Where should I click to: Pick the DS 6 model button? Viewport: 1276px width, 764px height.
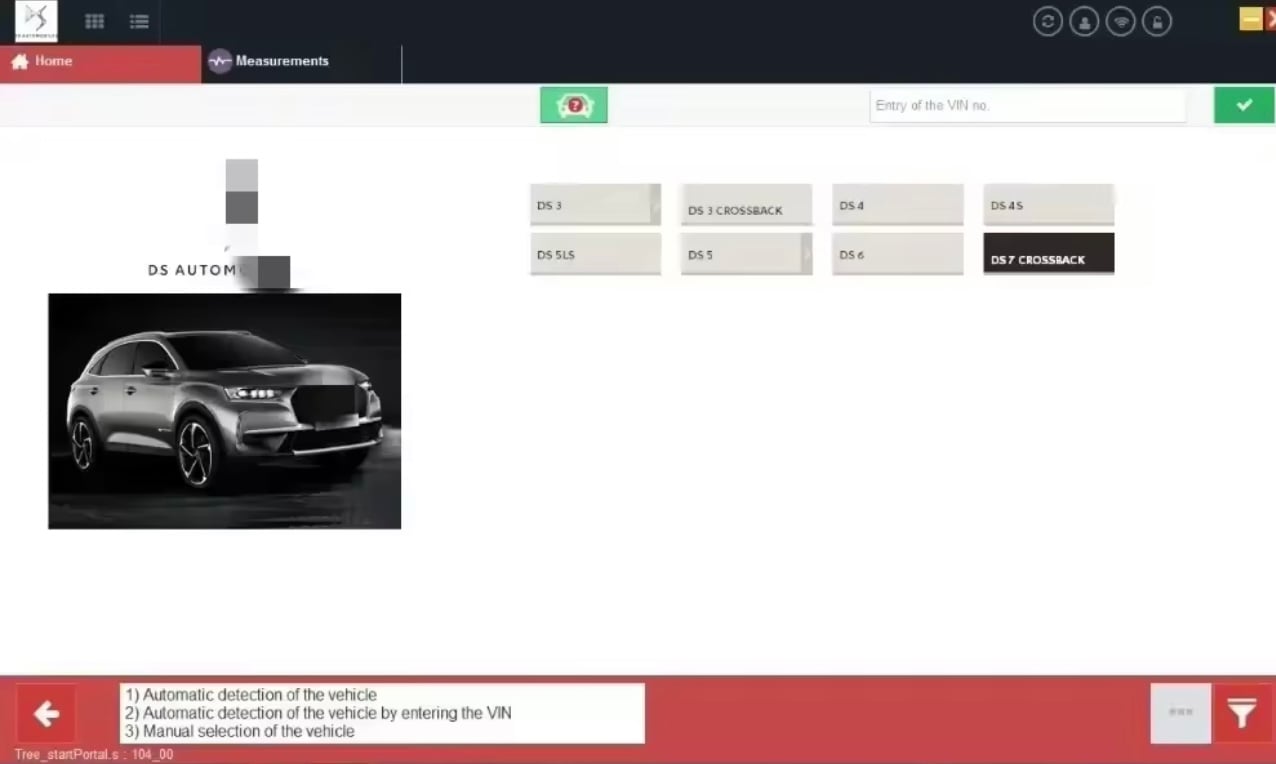pos(898,253)
